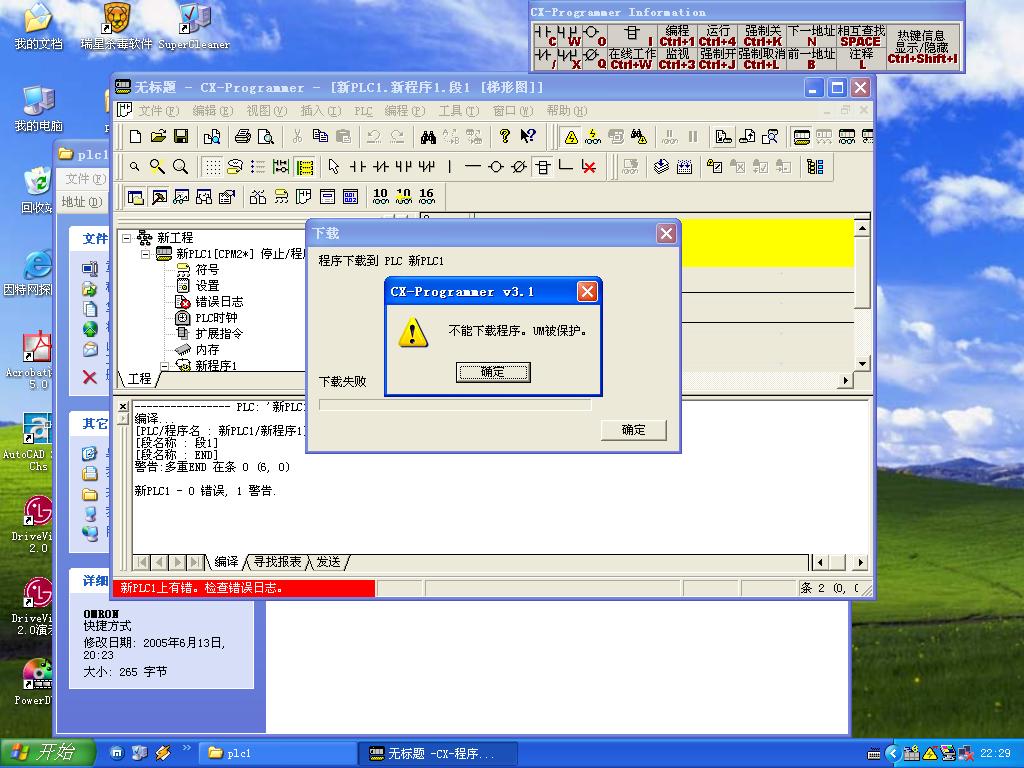Click output pane first-tab navigation arrow
This screenshot has height=768, width=1024.
[142, 562]
